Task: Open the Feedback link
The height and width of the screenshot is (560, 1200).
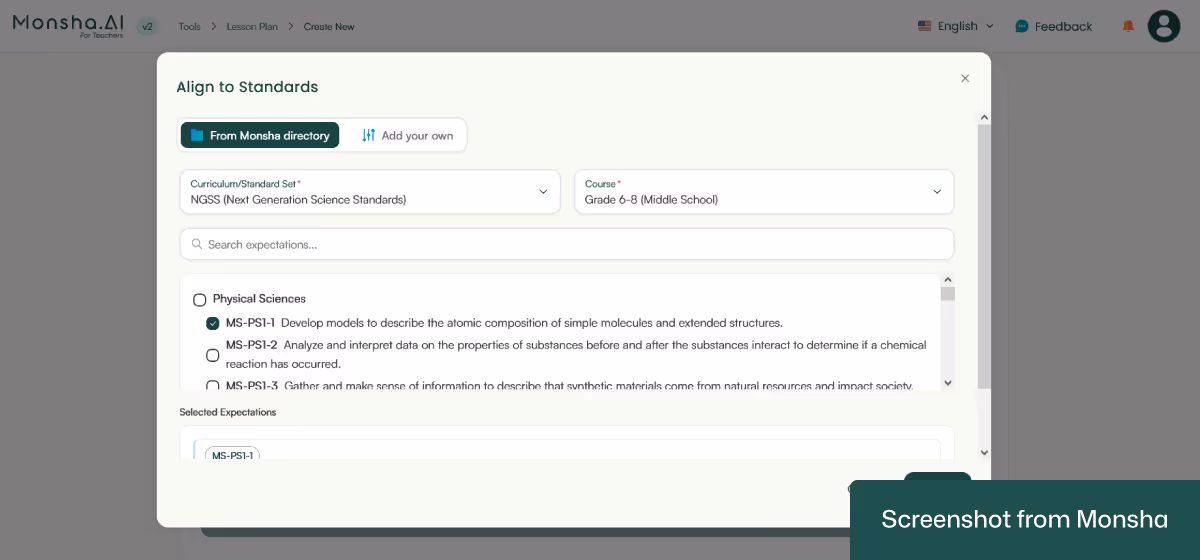Action: (1054, 27)
